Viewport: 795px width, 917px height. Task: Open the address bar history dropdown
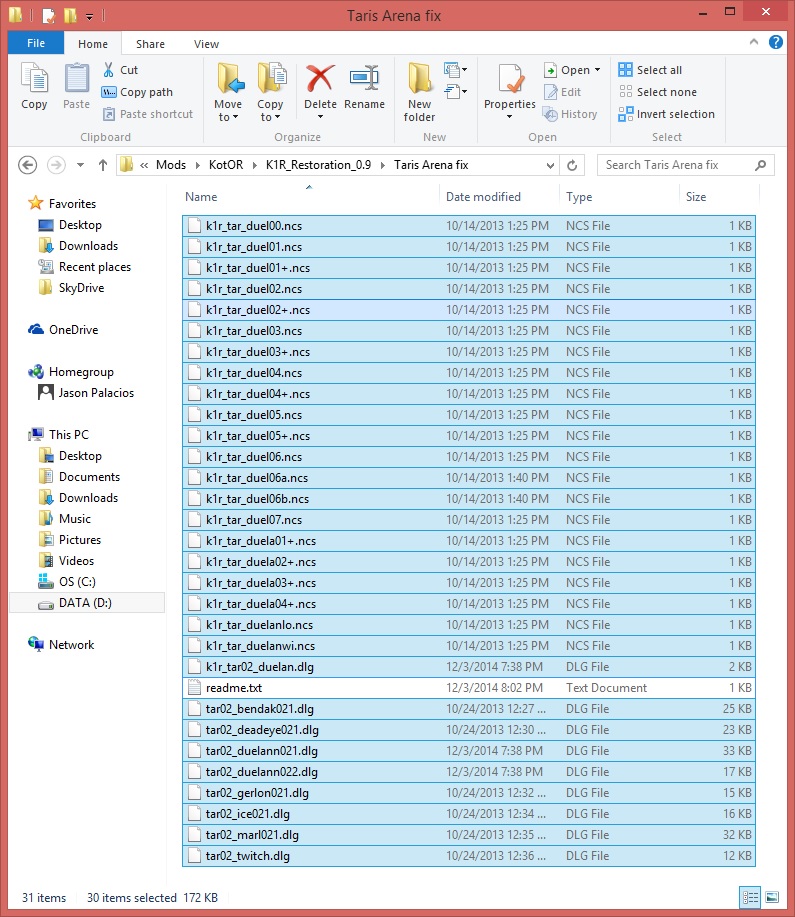pos(550,166)
